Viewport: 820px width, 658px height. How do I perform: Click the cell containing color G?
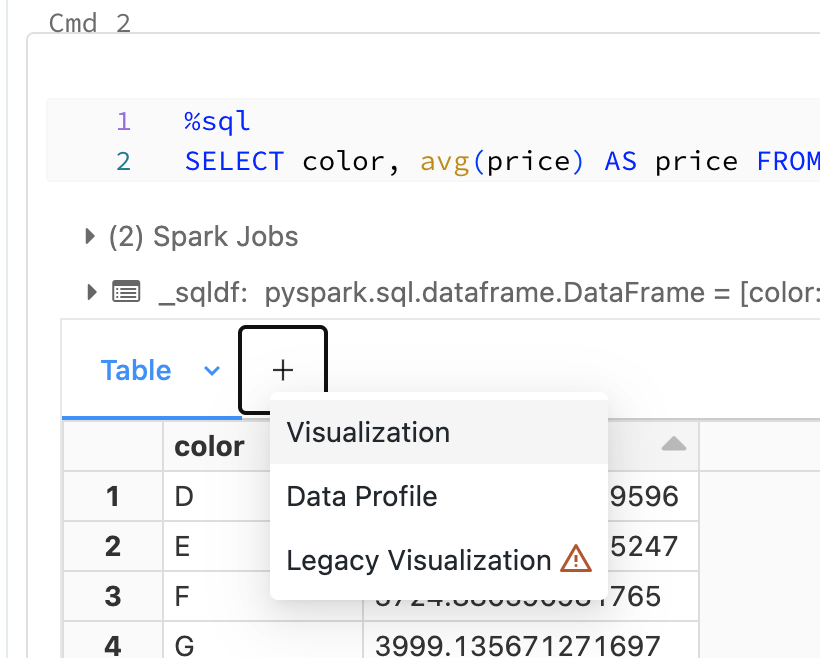184,646
